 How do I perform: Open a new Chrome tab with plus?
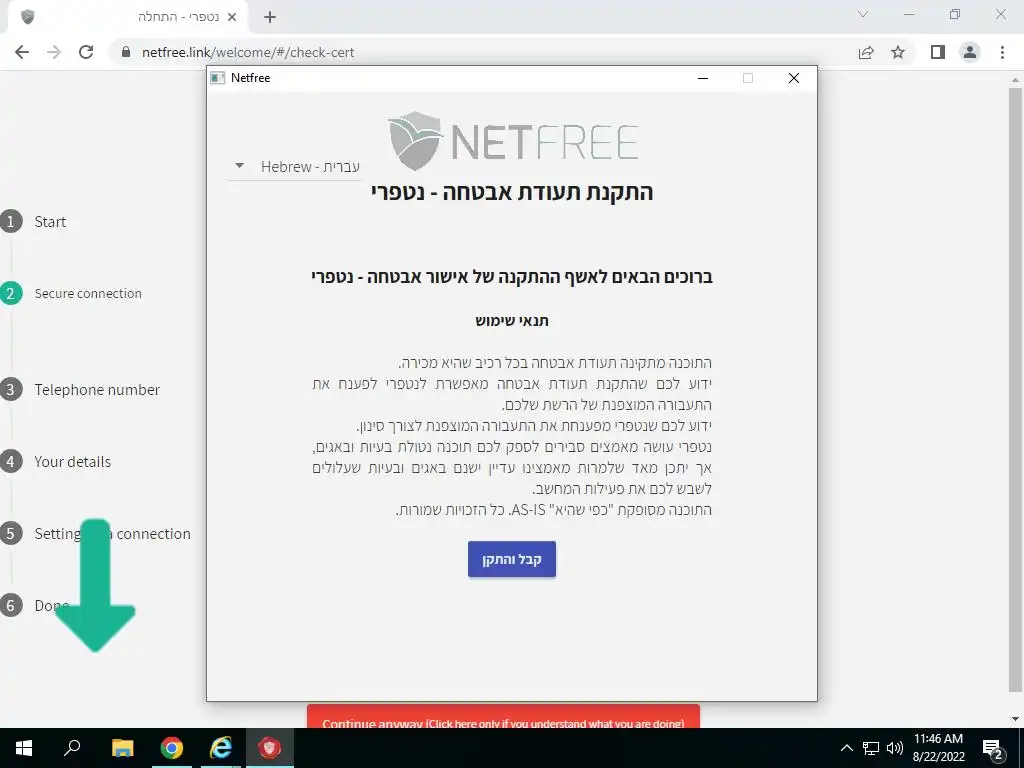pyautogui.click(x=270, y=17)
